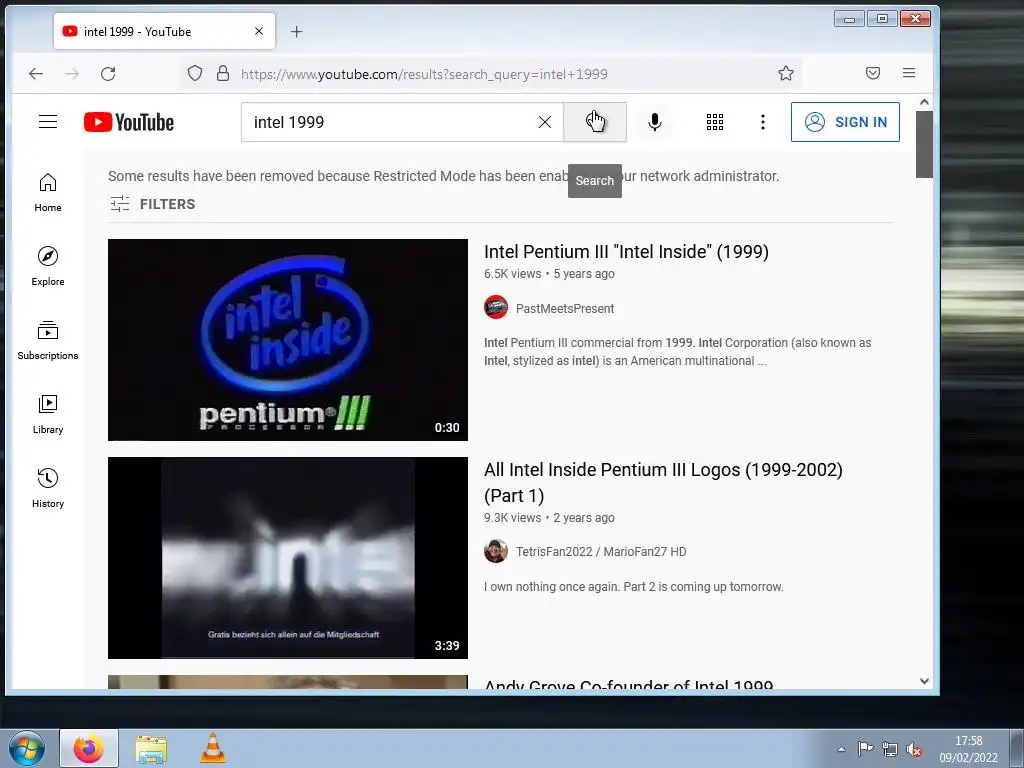Open 'All Intel Inside Pentium III Logos' title
This screenshot has width=1024, height=768.
coord(663,483)
